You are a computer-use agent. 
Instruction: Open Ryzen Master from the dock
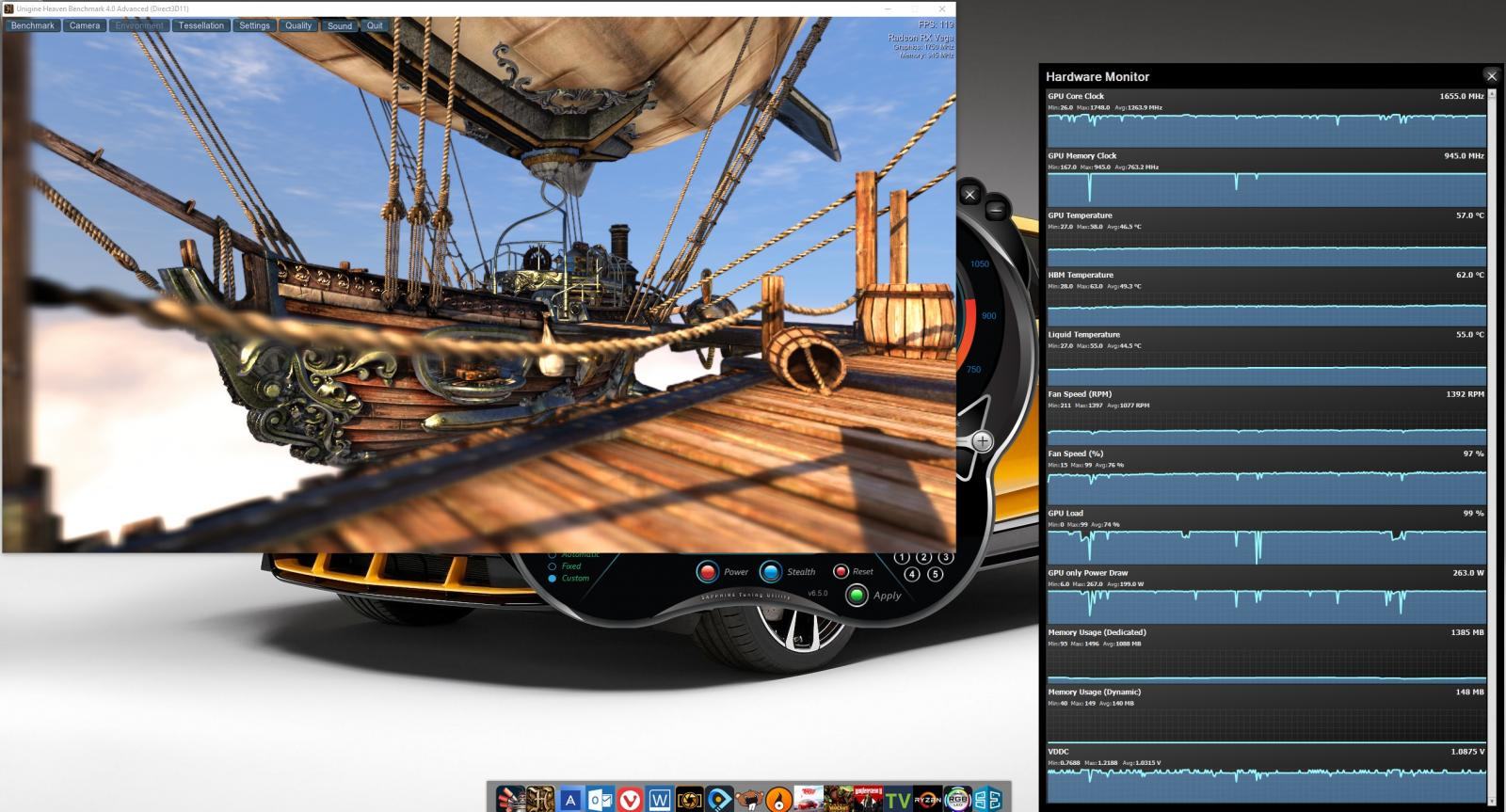click(927, 801)
